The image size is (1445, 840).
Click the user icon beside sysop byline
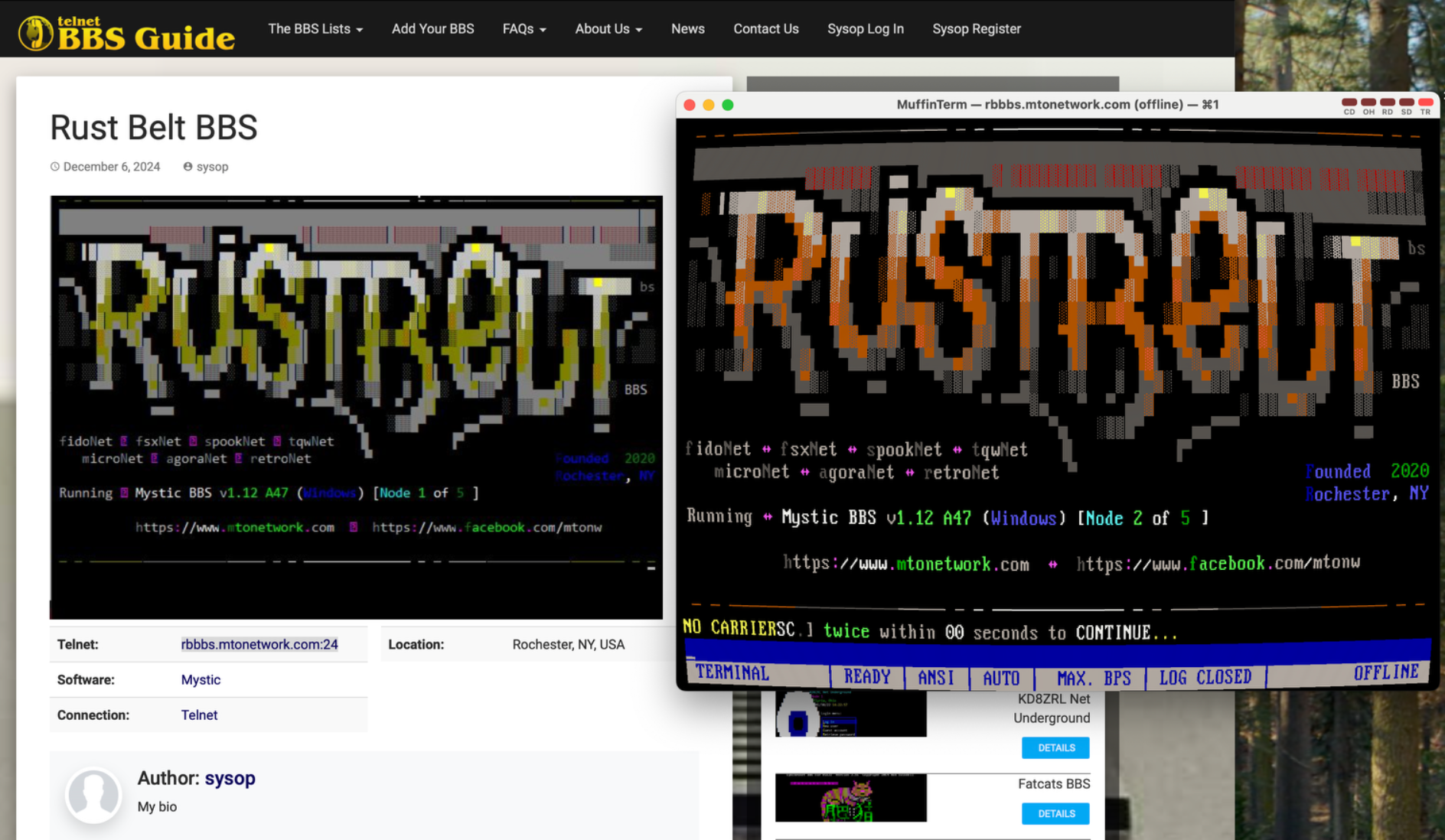pos(188,167)
